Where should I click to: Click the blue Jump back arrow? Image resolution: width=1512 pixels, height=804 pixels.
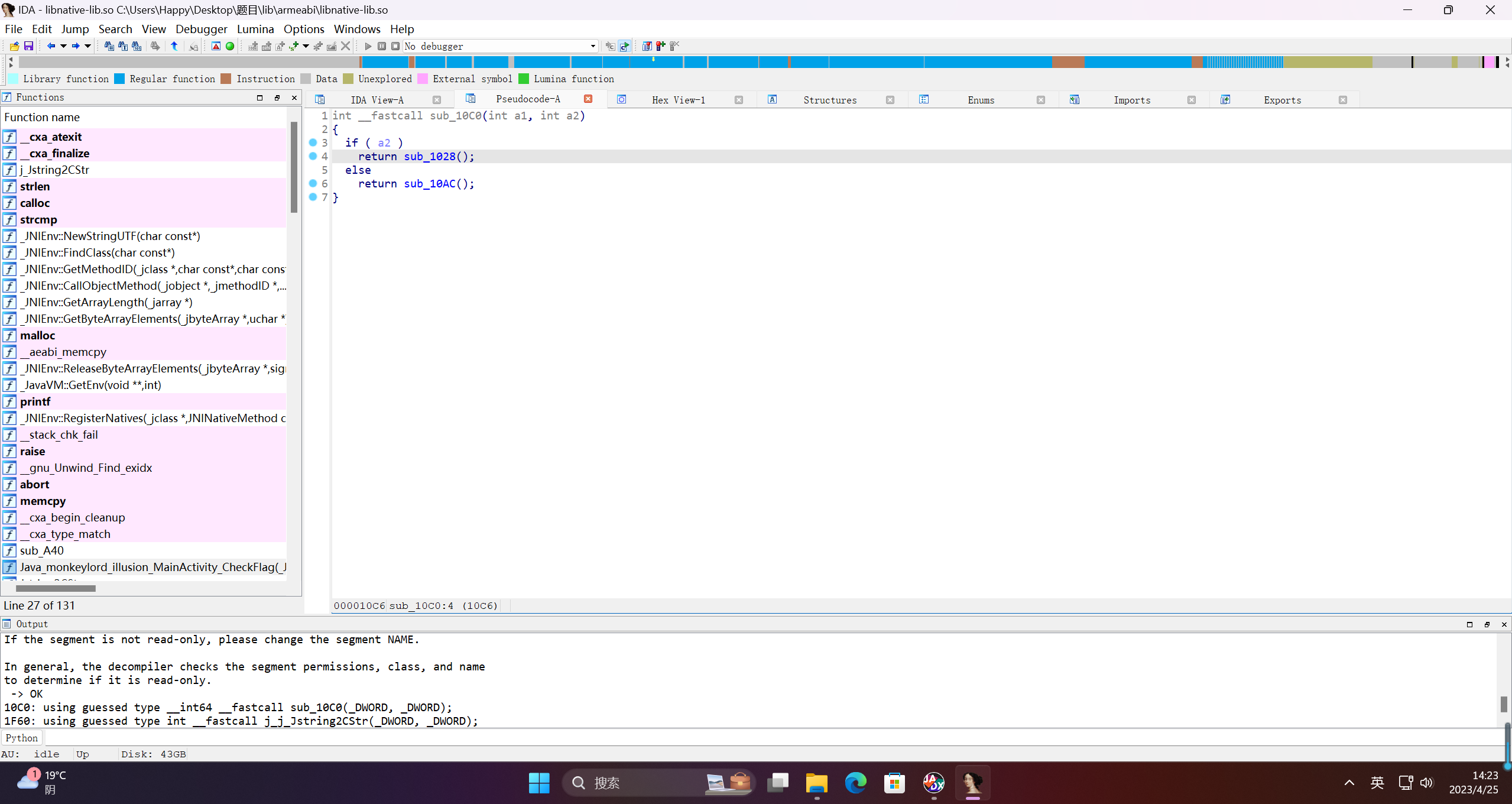click(x=51, y=46)
